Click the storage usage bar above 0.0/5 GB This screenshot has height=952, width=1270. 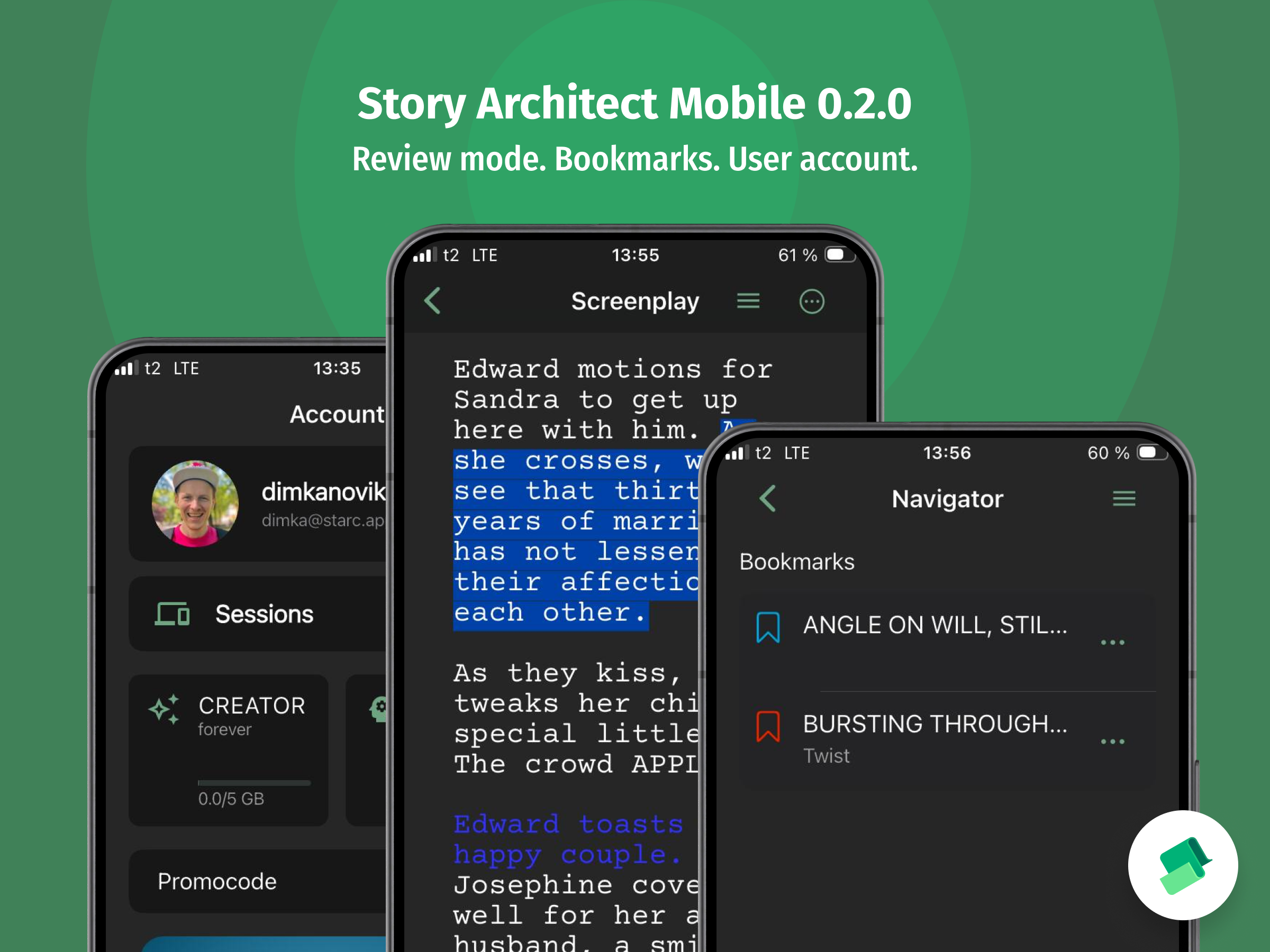[x=254, y=783]
